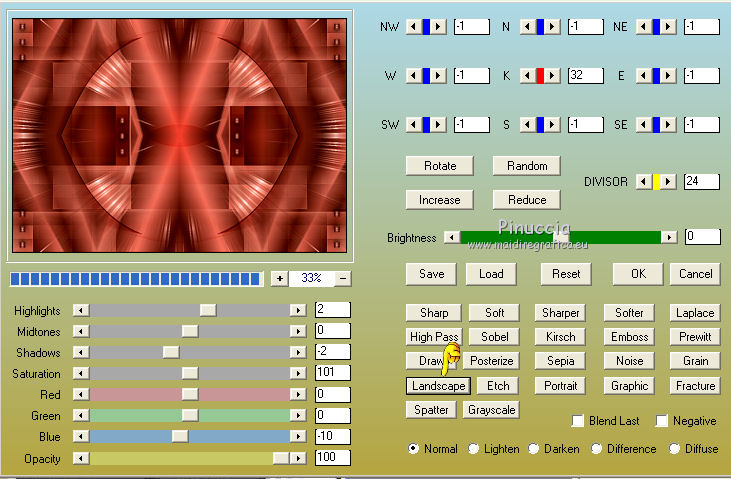This screenshot has width=731, height=479.
Task: Click Brightness left arrow
Action: 451,237
